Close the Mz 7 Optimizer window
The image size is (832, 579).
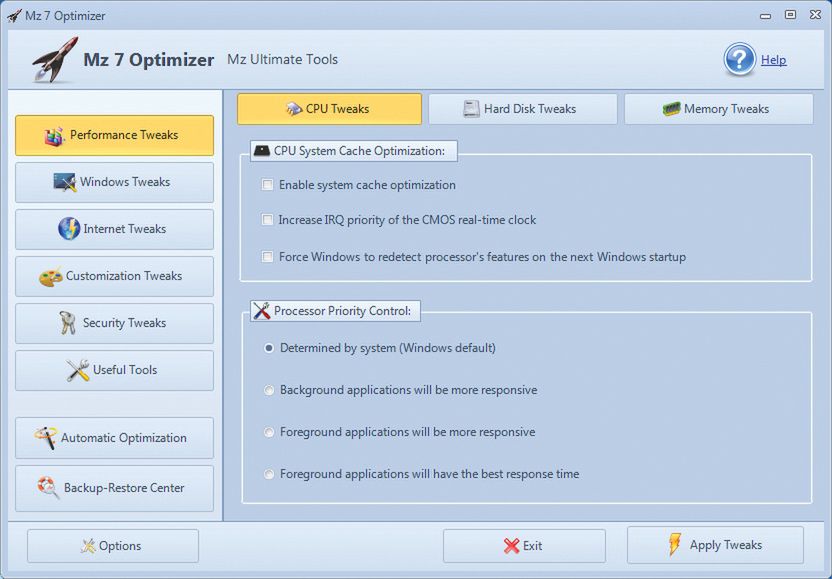coord(816,15)
